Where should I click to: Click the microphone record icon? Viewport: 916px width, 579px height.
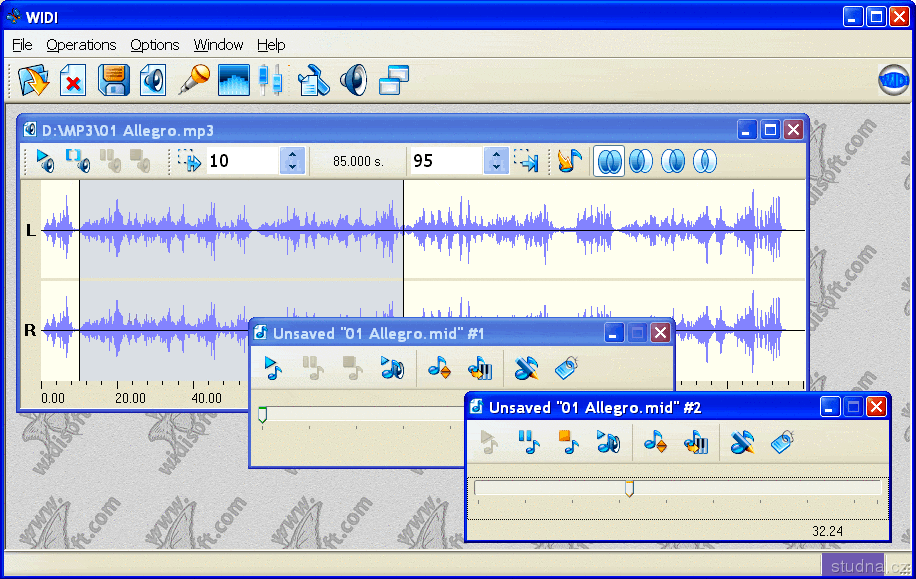pyautogui.click(x=193, y=79)
